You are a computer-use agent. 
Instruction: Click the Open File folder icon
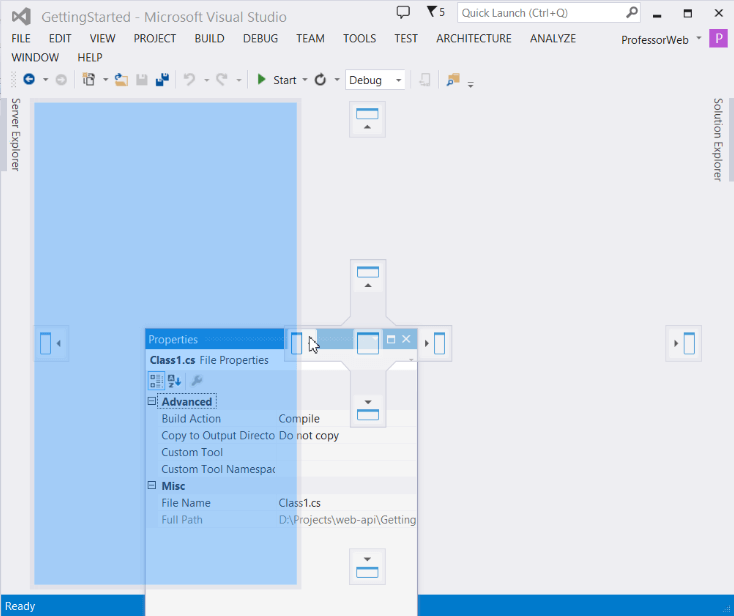121,80
